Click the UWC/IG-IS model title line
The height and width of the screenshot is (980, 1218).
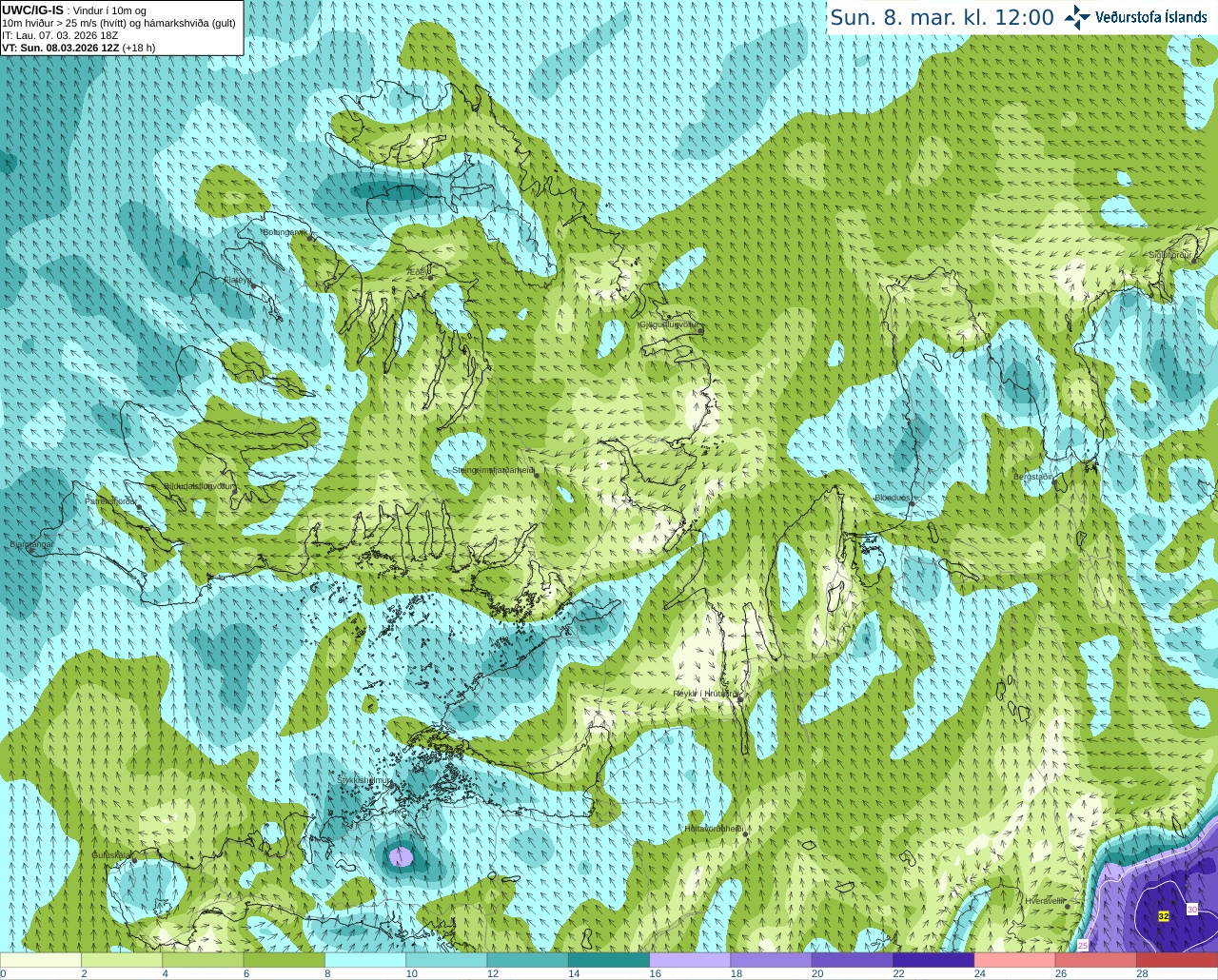pyautogui.click(x=74, y=10)
